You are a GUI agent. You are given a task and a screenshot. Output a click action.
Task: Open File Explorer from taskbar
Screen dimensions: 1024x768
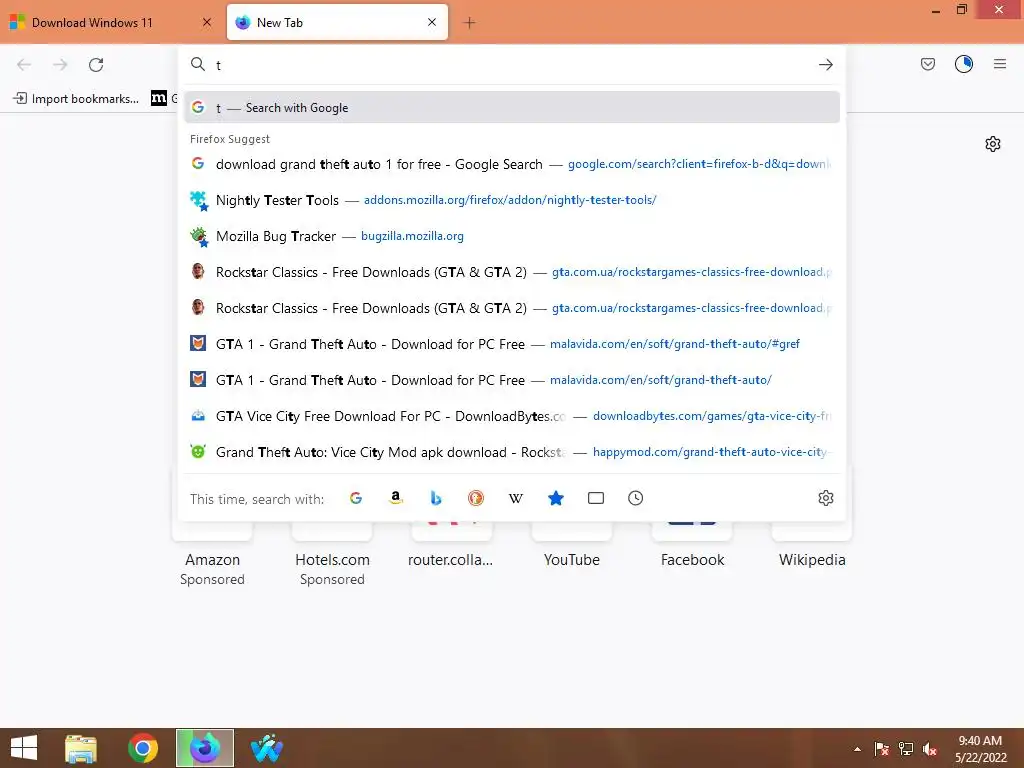click(81, 748)
